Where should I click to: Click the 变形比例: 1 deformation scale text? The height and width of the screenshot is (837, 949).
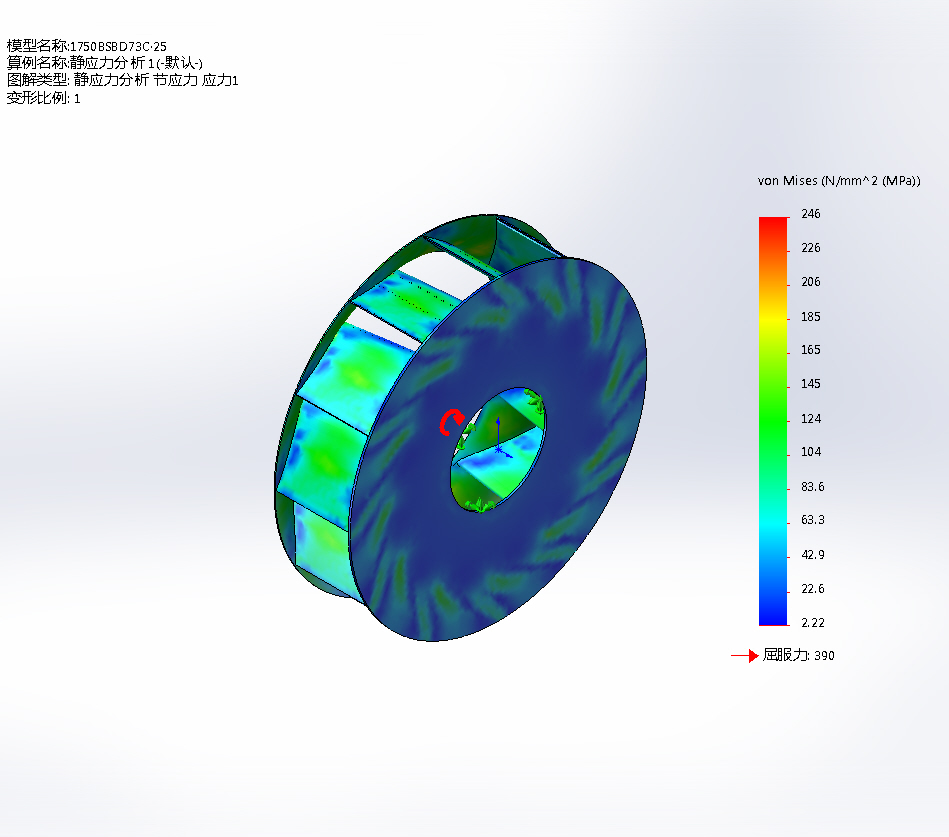(44, 98)
